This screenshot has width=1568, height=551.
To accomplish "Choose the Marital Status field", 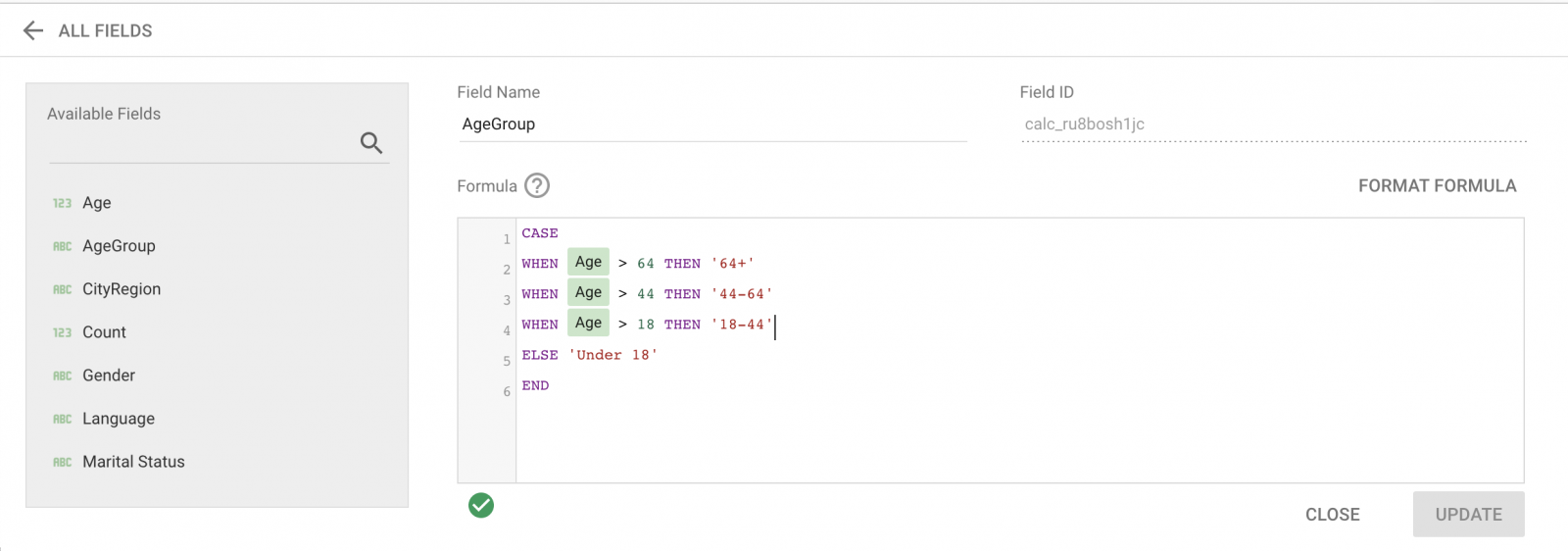I will (133, 462).
